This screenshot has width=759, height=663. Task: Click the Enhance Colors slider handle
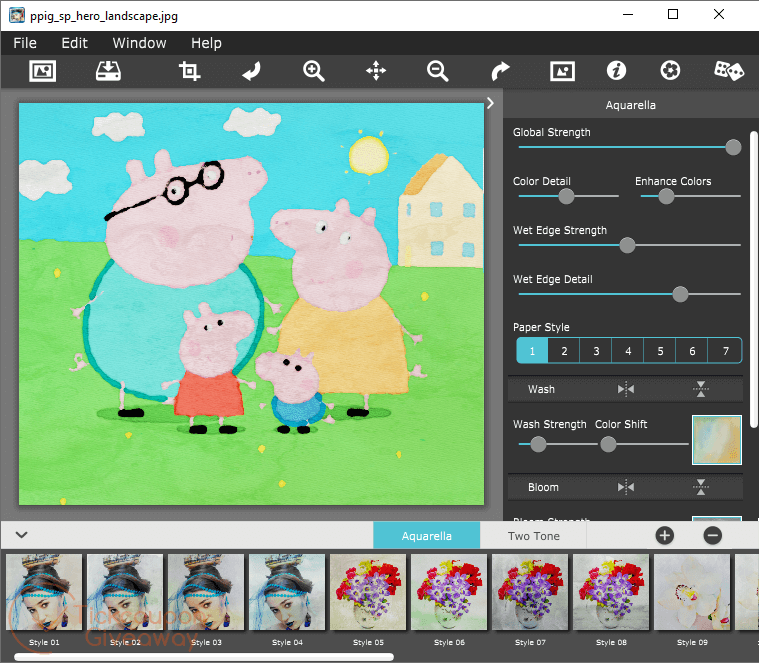tap(666, 196)
